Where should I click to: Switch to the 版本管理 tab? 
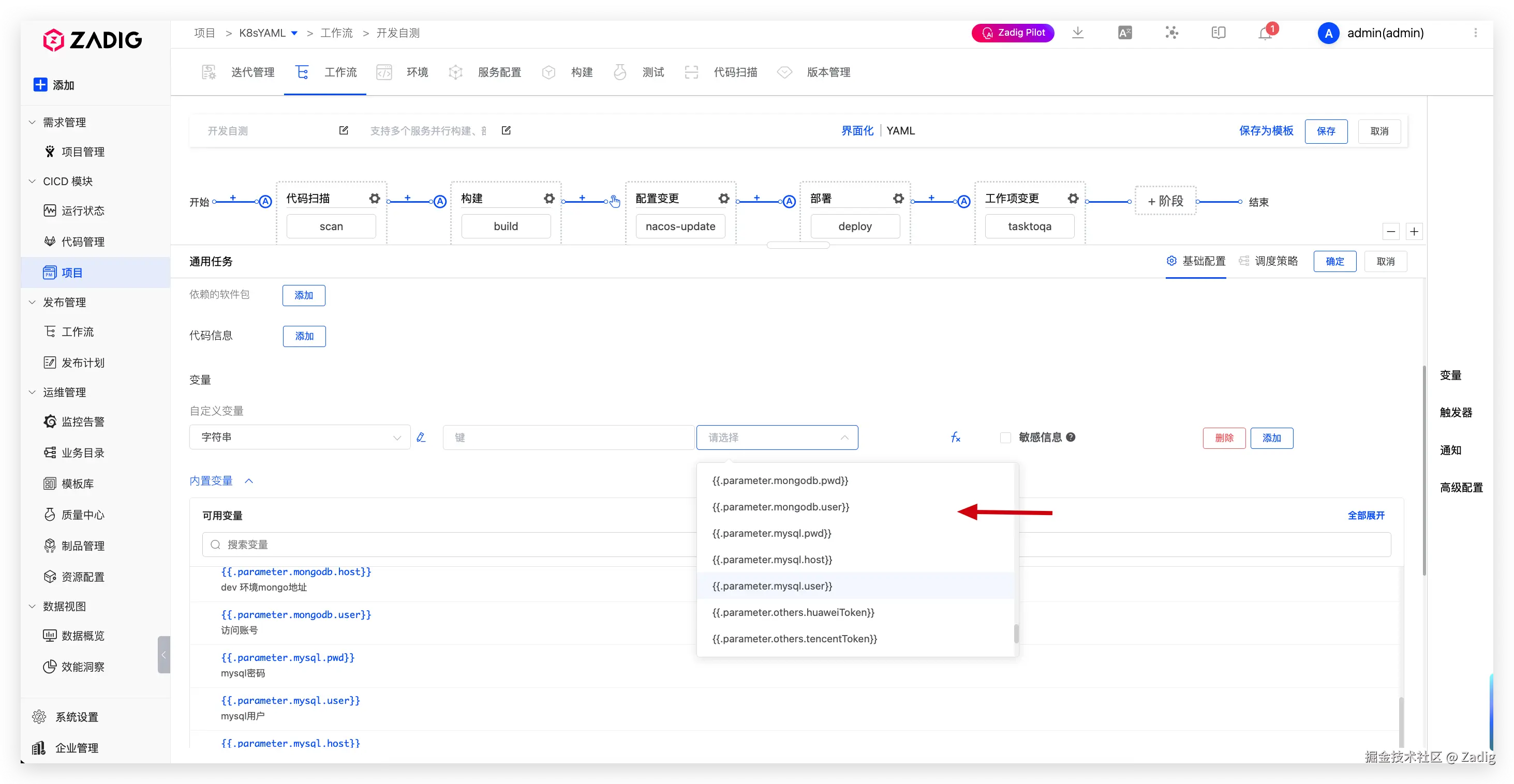pyautogui.click(x=814, y=72)
